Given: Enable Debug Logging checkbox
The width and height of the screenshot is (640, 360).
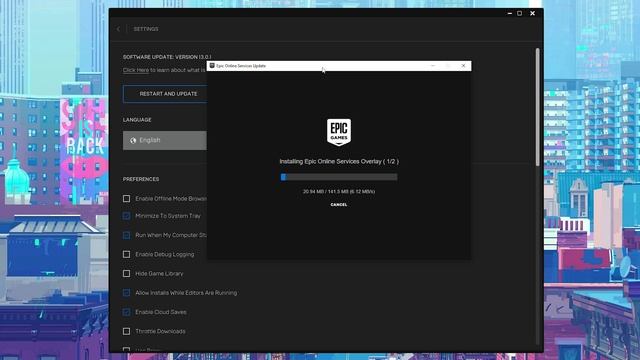Looking at the screenshot, I should (127, 254).
